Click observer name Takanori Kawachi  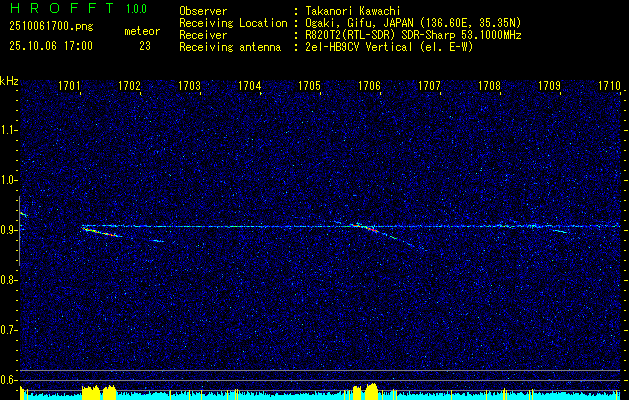pyautogui.click(x=353, y=11)
